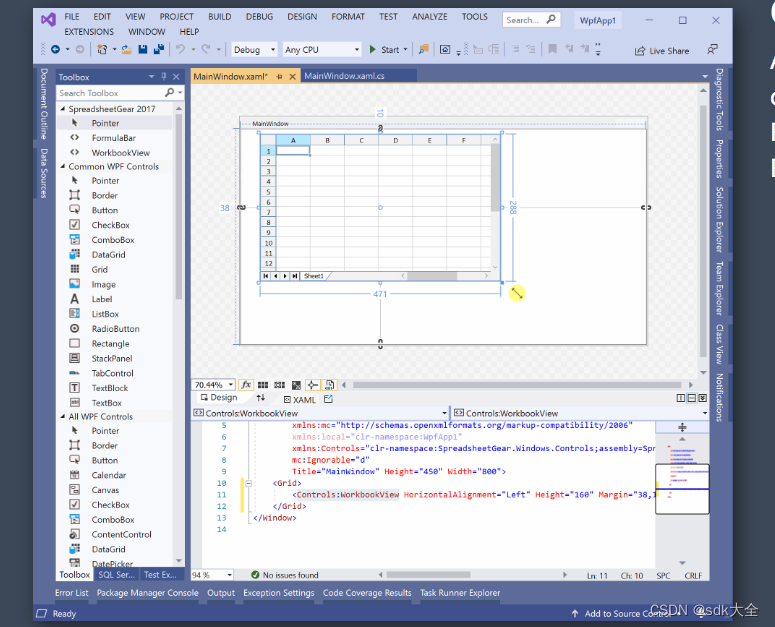Click the Redo arrow icon

coord(206,49)
